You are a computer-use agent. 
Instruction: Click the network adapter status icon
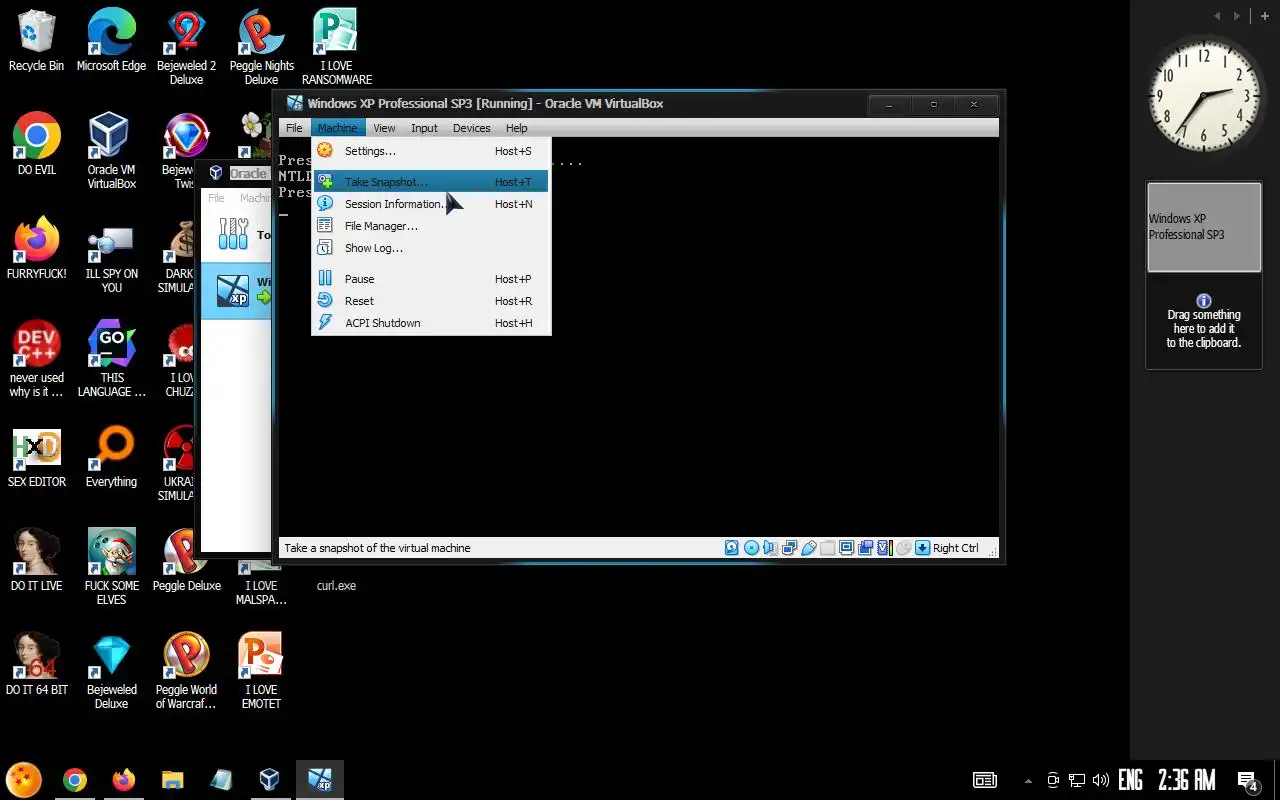tap(789, 548)
